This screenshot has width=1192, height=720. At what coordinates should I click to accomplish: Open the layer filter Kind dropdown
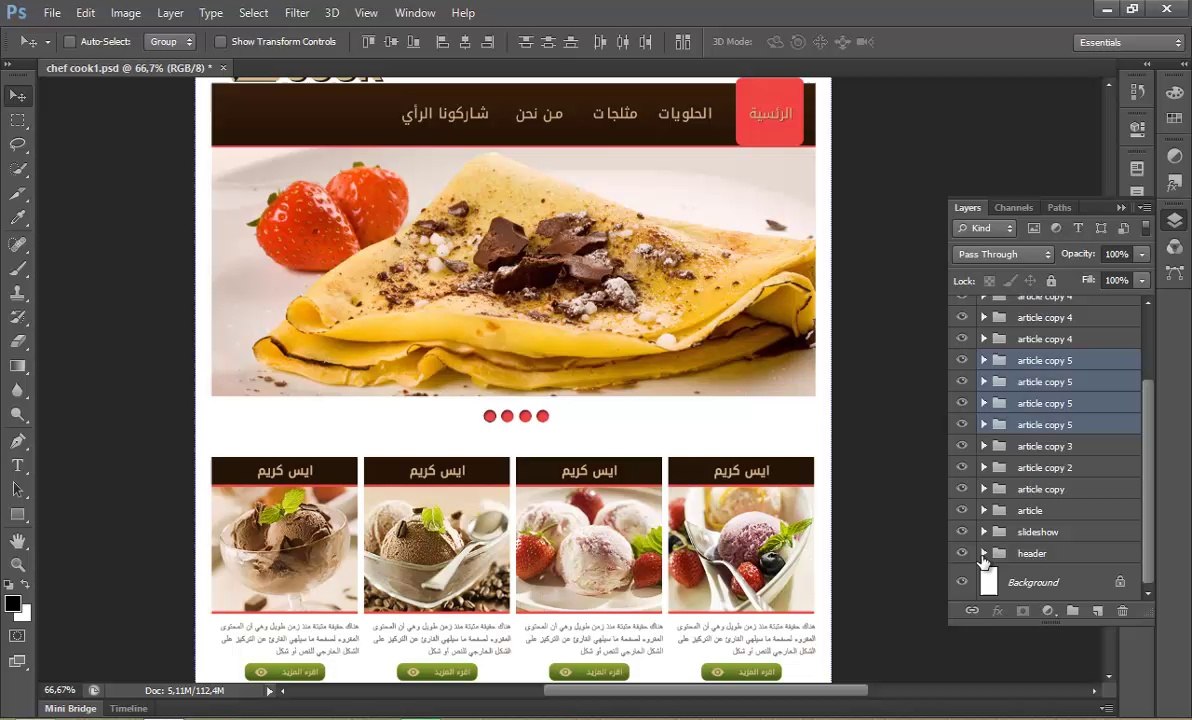[984, 228]
